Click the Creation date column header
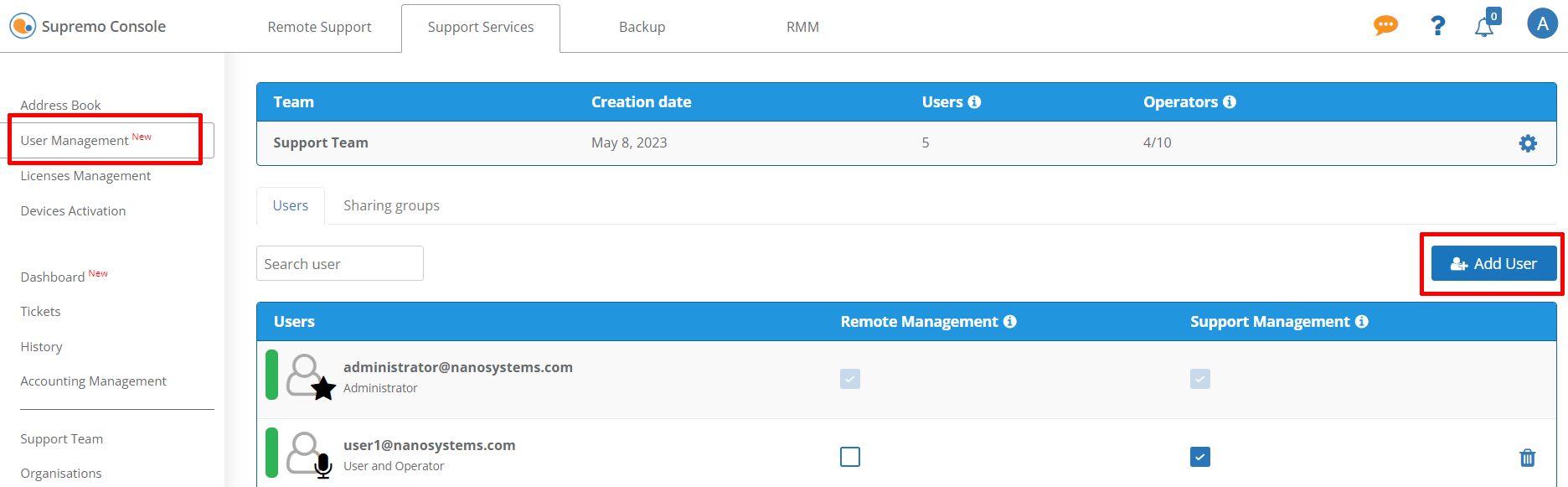Viewport: 1568px width, 487px height. pos(642,101)
